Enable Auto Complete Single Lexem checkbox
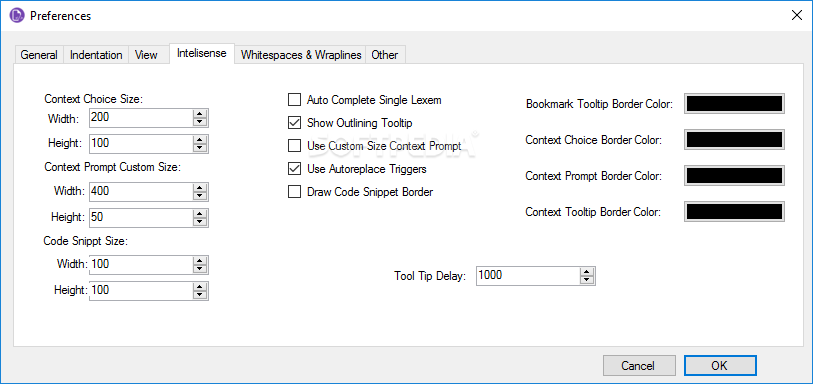813x384 pixels. [x=294, y=99]
